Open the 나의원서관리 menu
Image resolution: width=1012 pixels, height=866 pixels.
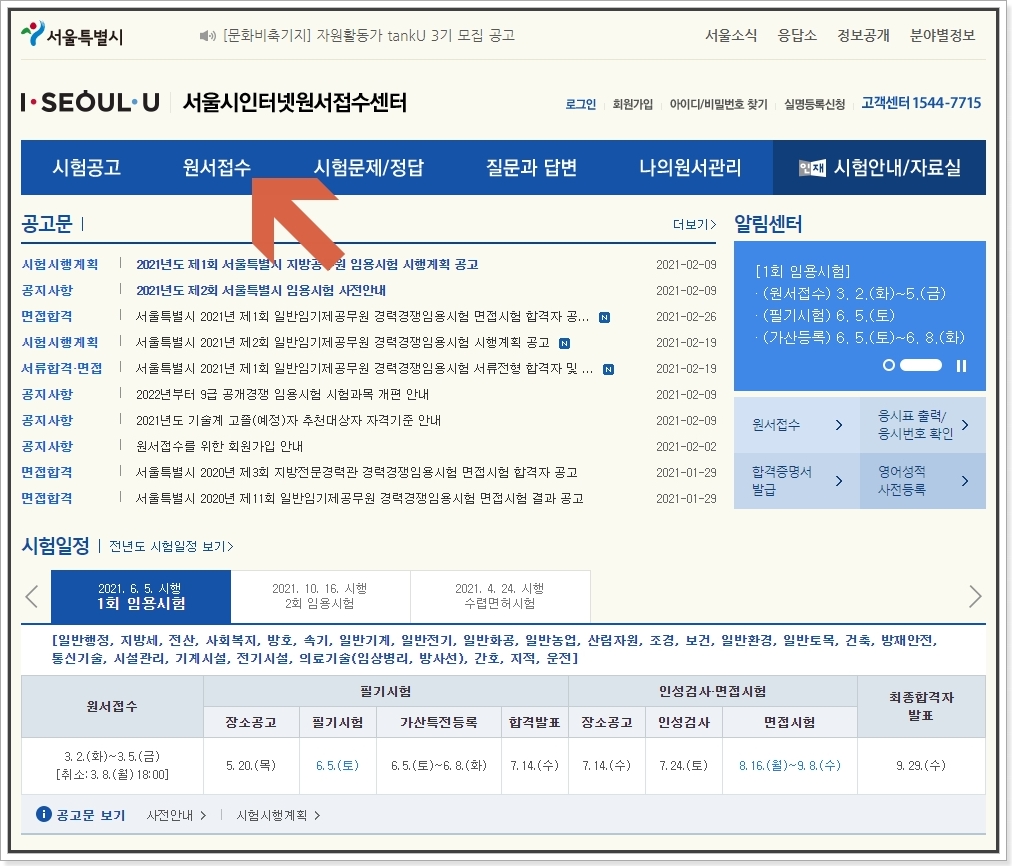[x=690, y=168]
